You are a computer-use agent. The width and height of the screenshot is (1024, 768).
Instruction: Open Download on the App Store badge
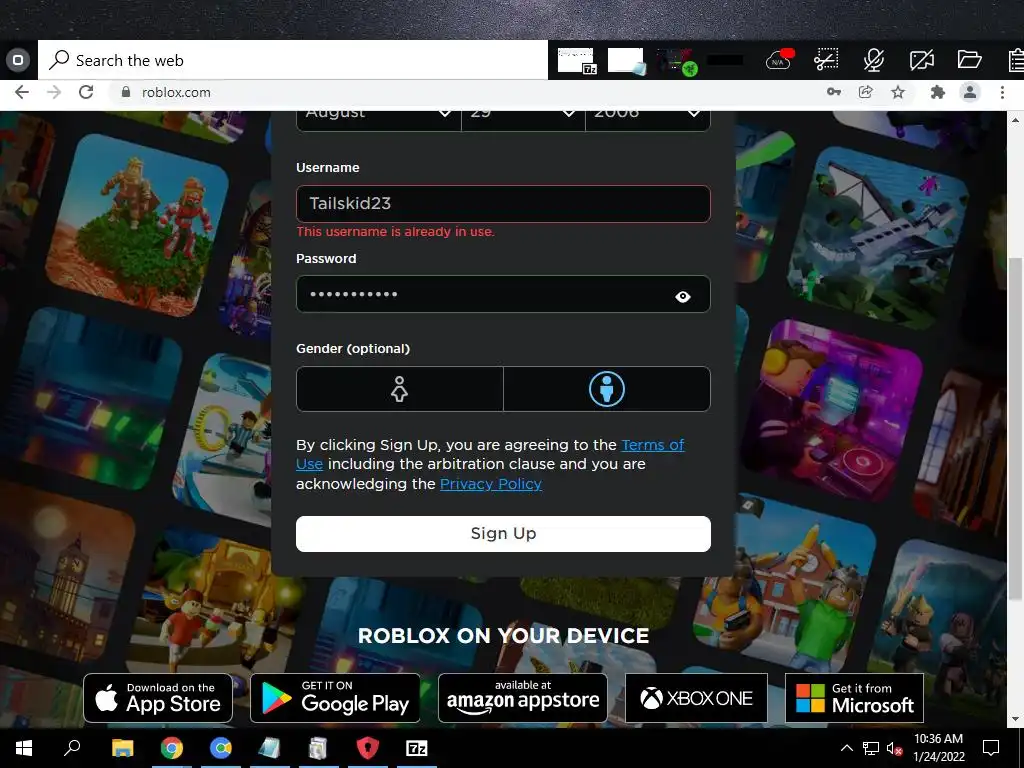point(158,698)
